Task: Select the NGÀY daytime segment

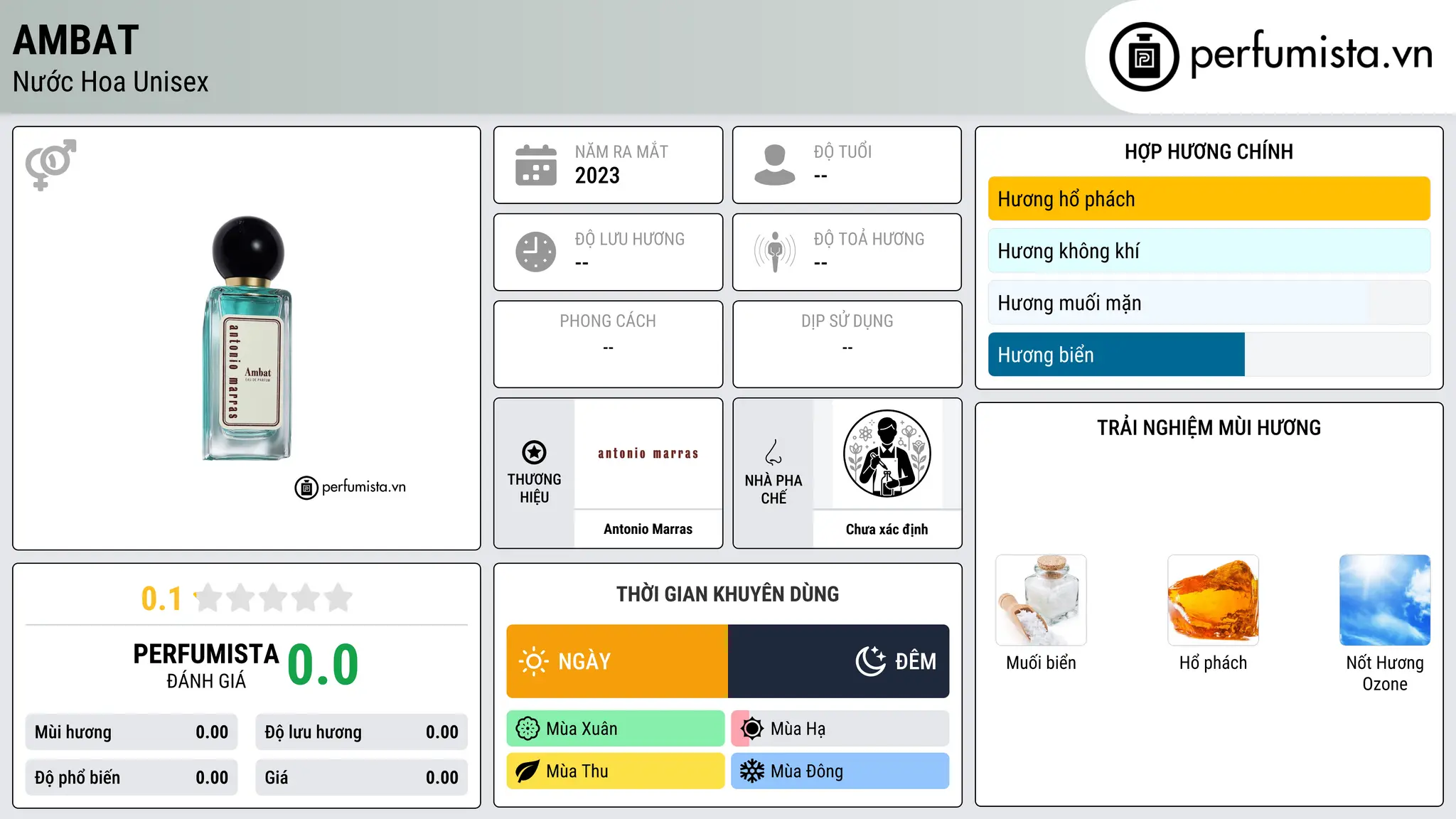Action: click(x=617, y=661)
